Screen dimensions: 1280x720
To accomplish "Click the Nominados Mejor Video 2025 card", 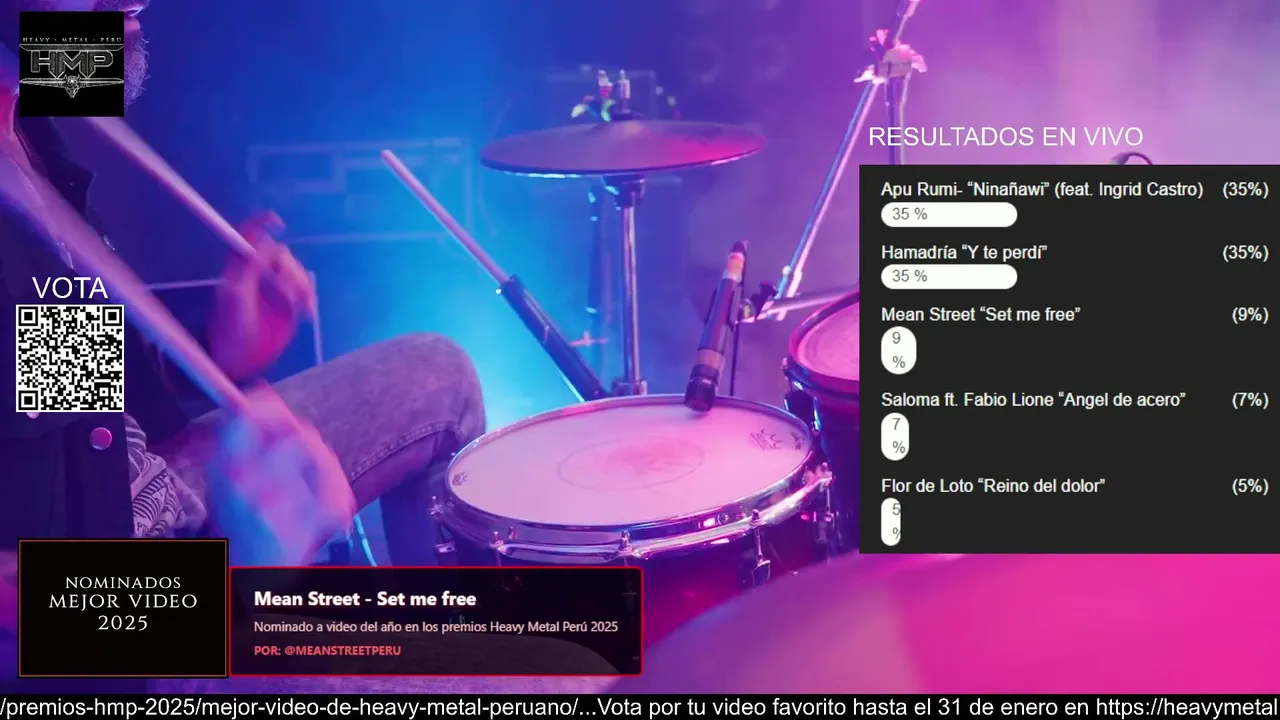I will point(123,608).
